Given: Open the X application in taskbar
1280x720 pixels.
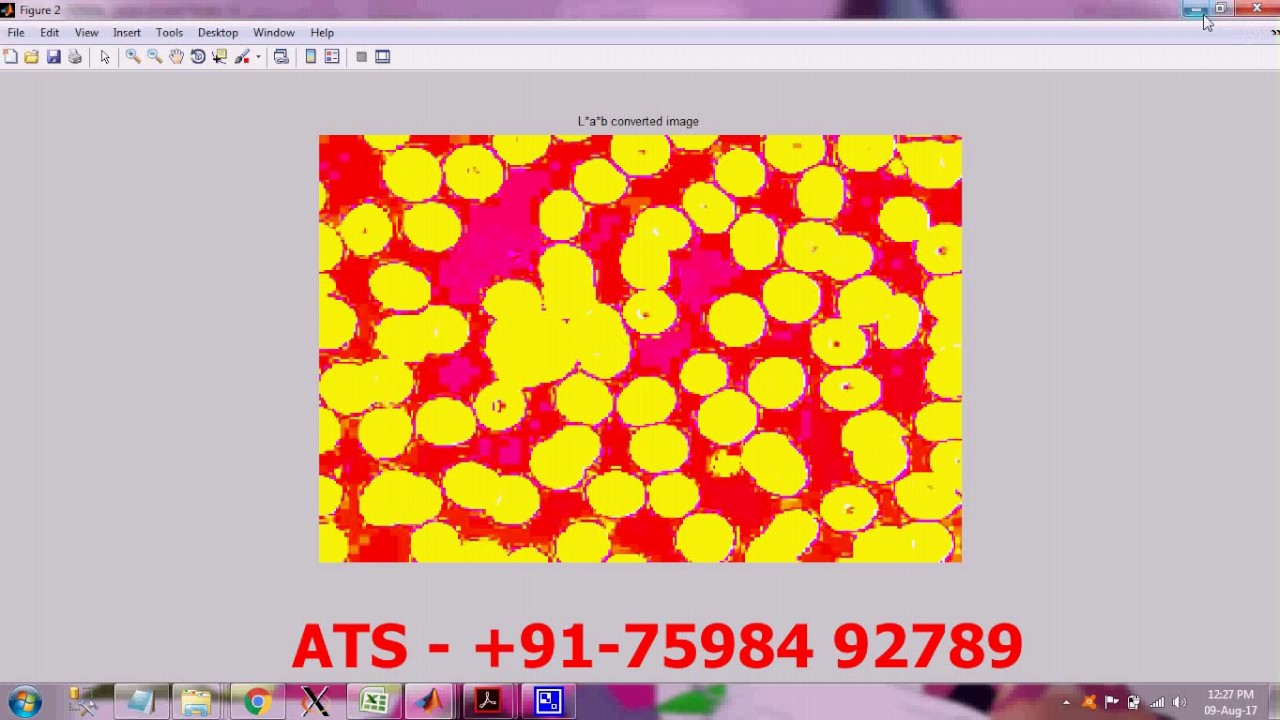Looking at the screenshot, I should coord(315,701).
